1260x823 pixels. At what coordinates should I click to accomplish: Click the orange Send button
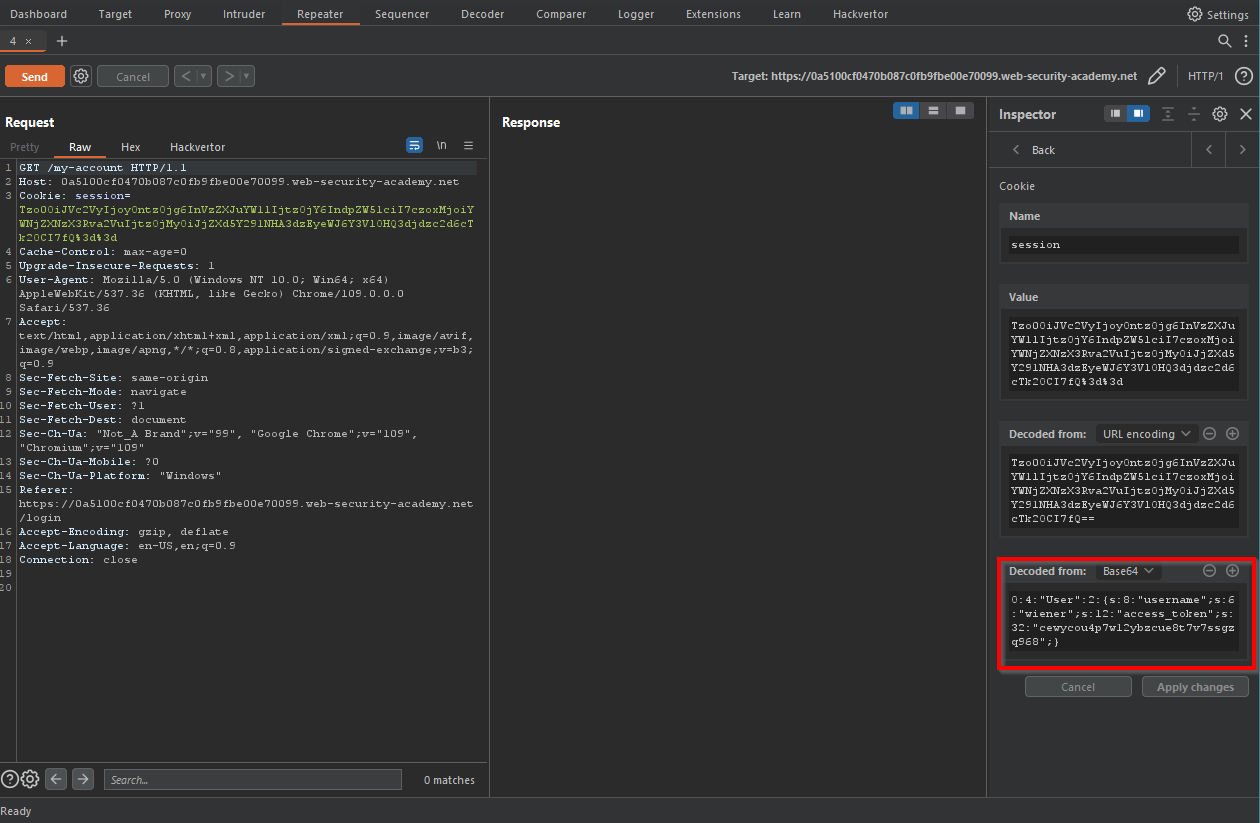click(x=34, y=76)
